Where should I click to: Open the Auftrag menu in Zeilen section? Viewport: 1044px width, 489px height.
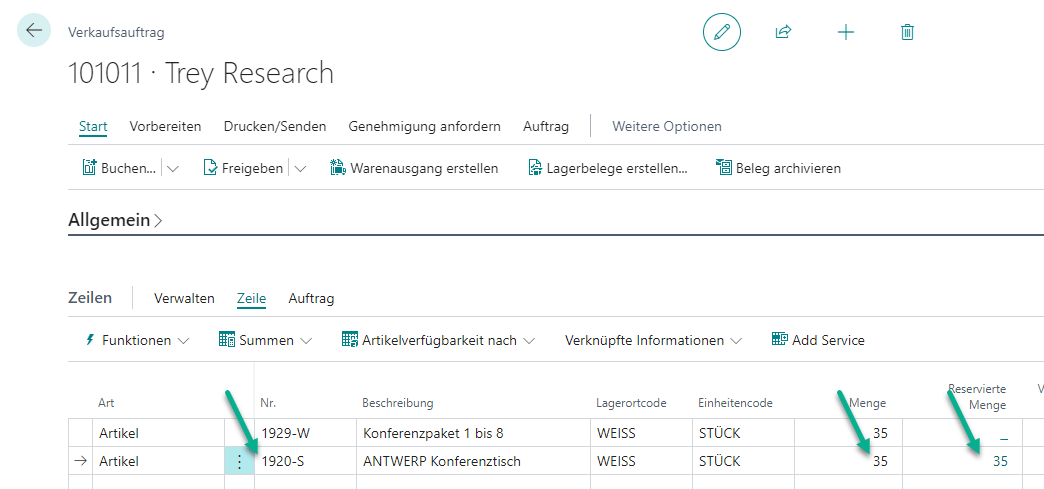click(x=311, y=298)
